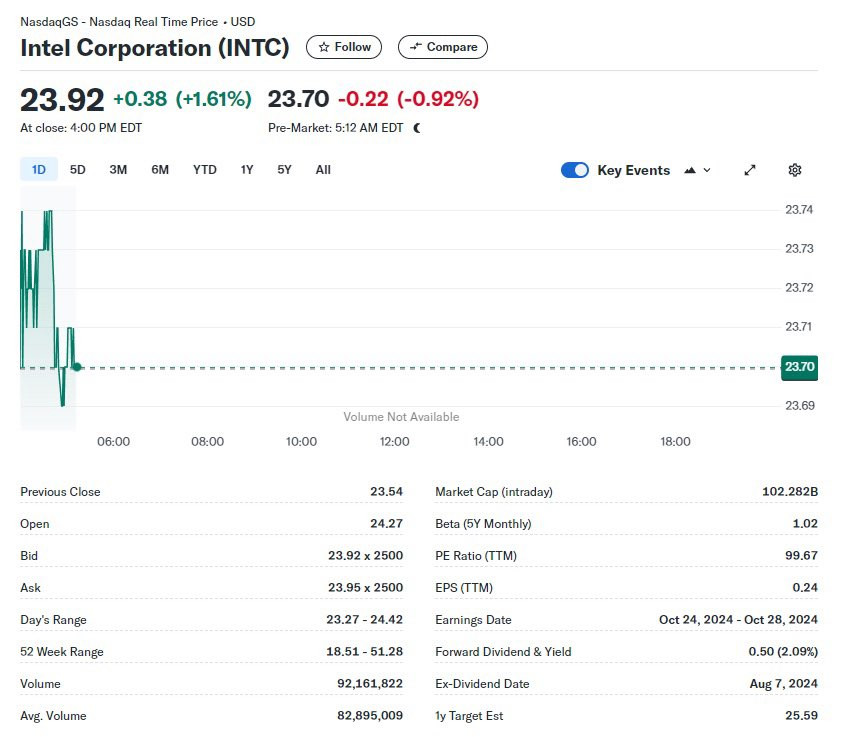The height and width of the screenshot is (737, 841).
Task: Select the 1Y chart range
Action: (246, 169)
